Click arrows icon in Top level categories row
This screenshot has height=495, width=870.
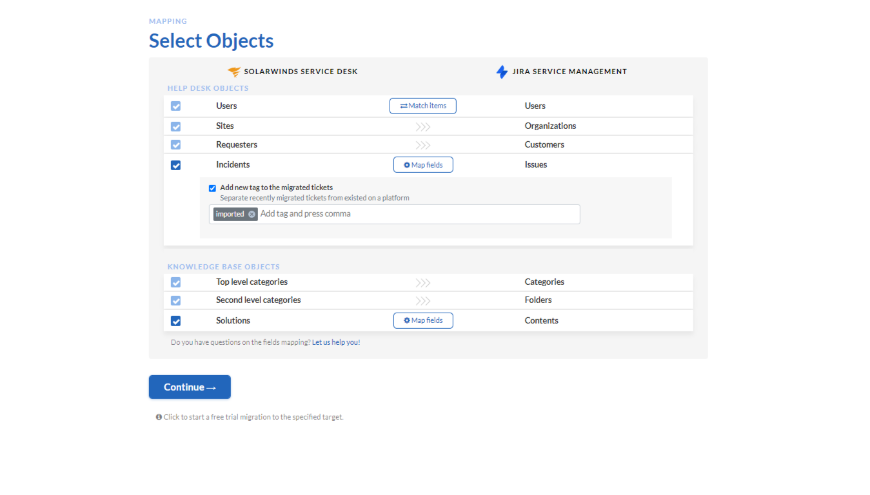tap(423, 283)
